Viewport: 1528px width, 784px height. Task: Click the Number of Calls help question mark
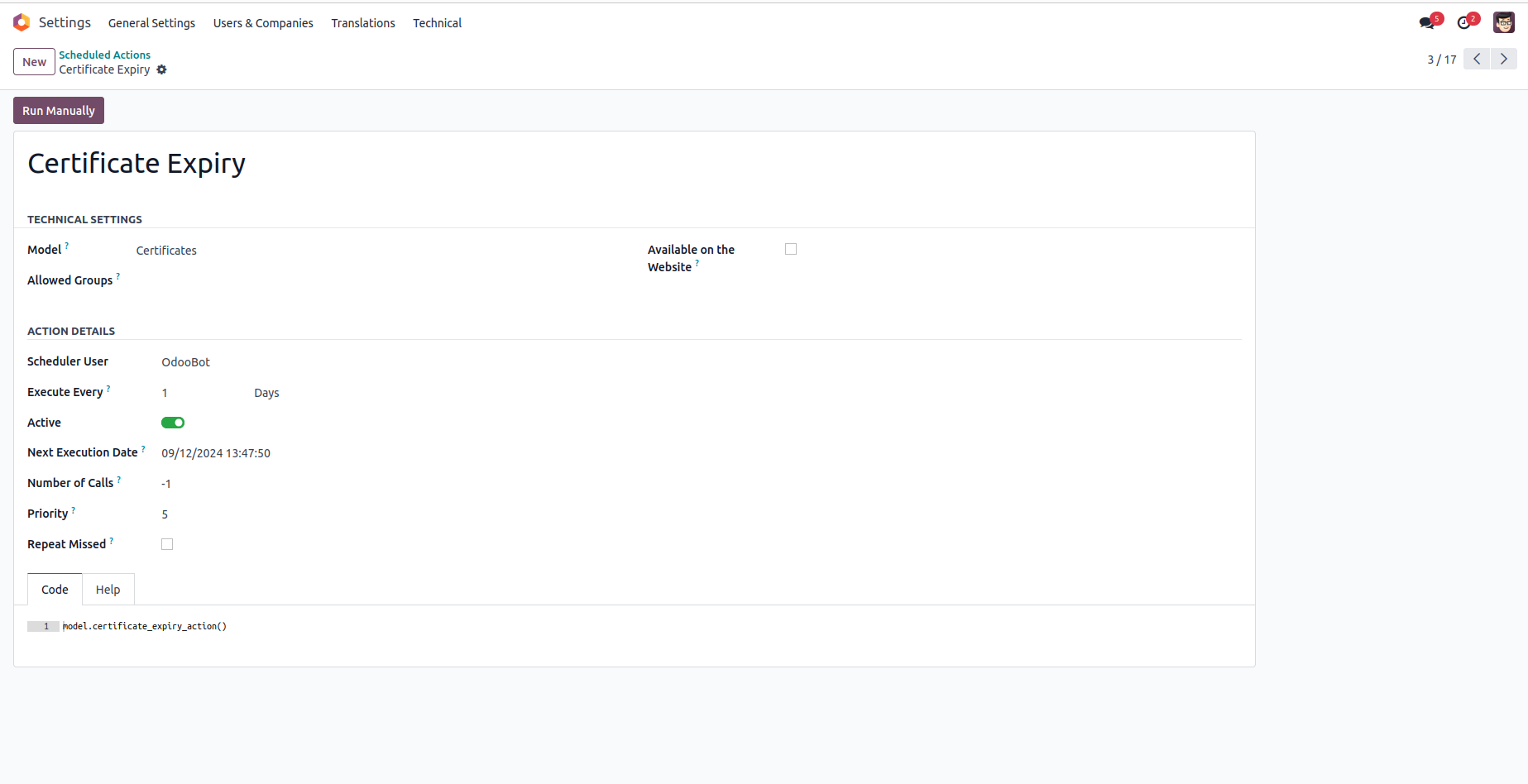119,479
